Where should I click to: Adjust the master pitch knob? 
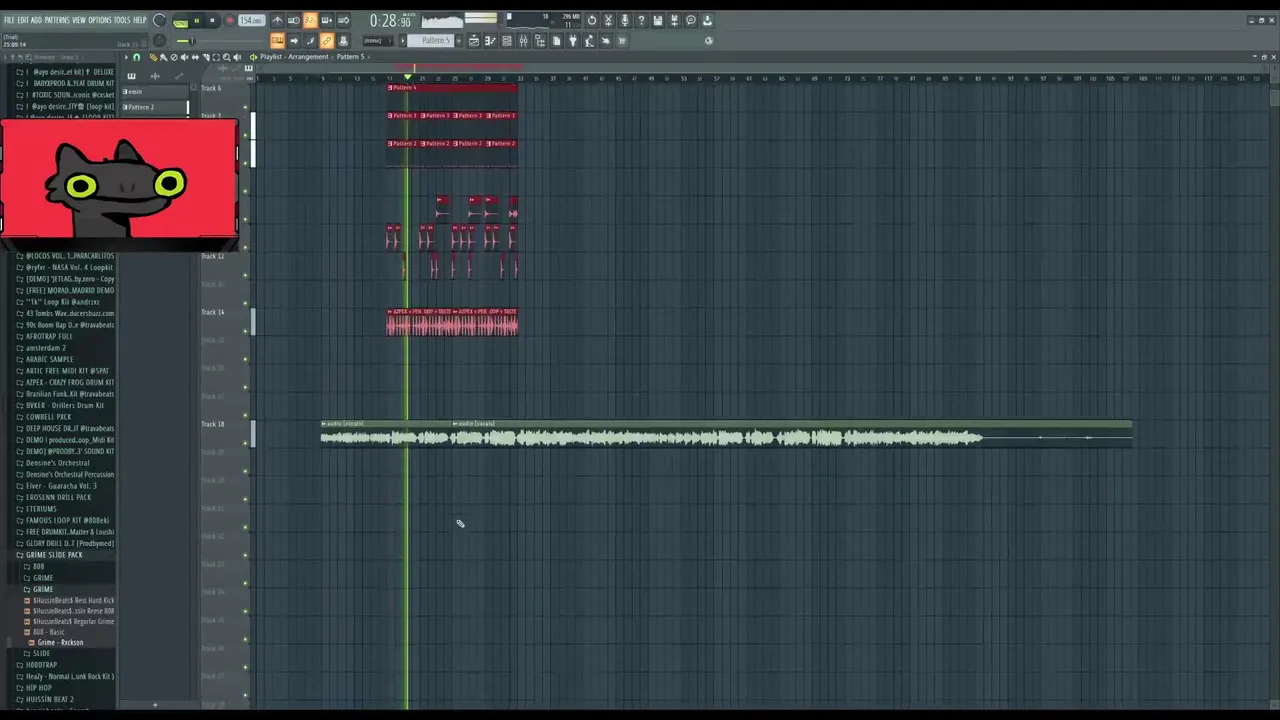coord(159,41)
